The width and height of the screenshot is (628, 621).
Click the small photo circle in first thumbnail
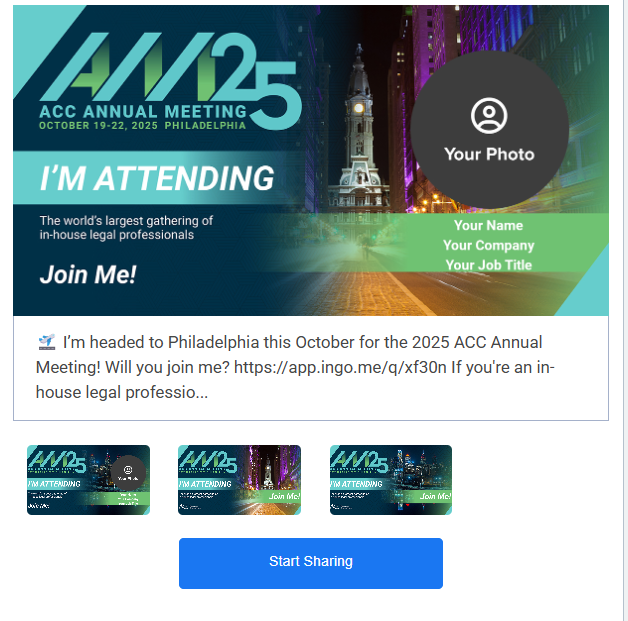pos(128,473)
